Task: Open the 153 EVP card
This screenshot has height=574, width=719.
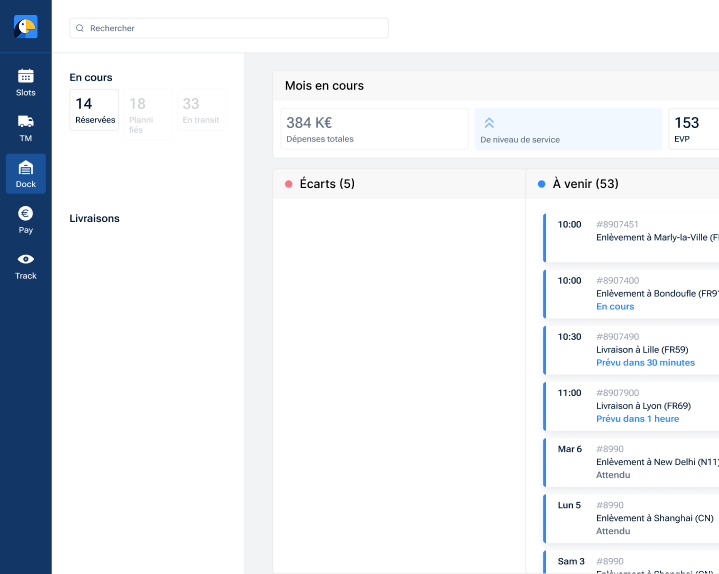Action: [694, 129]
